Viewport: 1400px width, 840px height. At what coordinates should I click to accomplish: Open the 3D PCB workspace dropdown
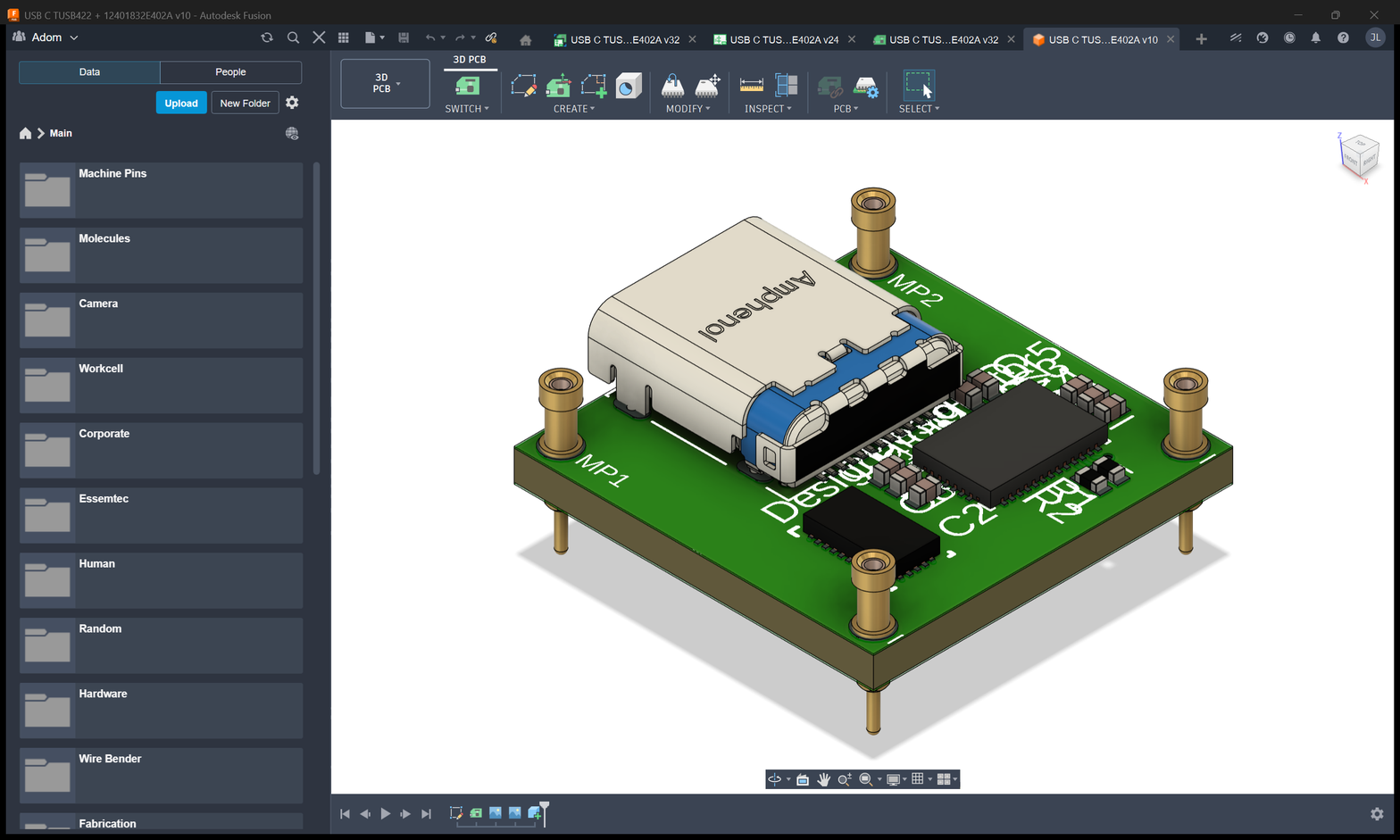tap(385, 84)
